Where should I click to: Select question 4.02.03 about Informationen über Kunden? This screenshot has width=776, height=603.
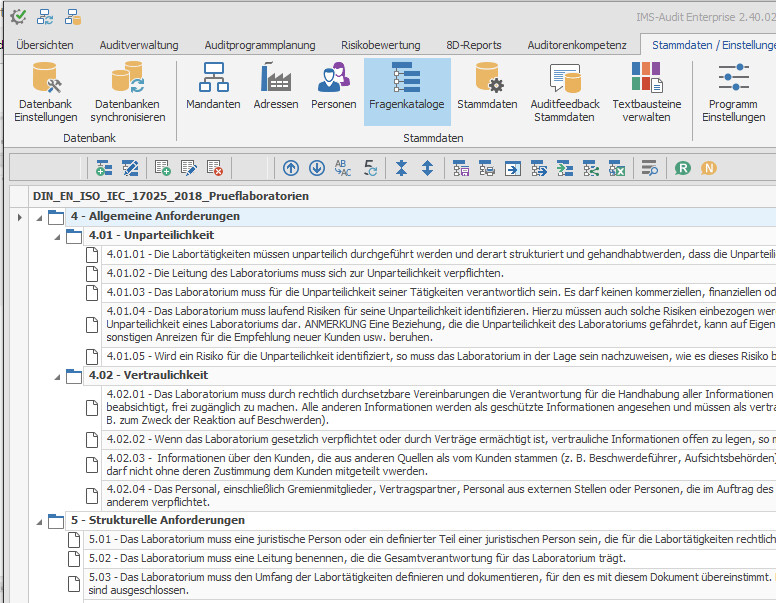click(x=440, y=464)
